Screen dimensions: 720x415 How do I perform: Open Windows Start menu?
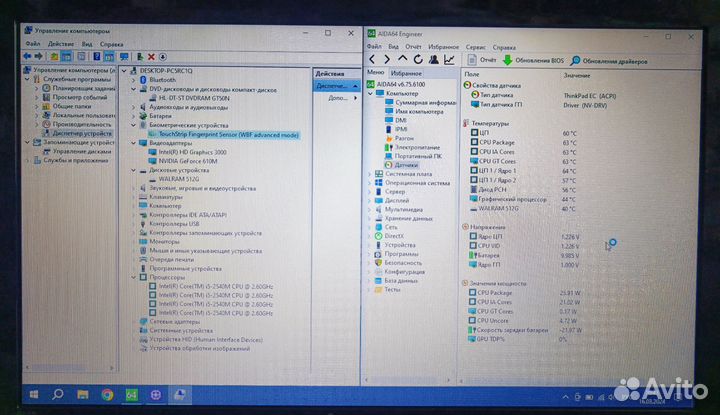[34, 394]
